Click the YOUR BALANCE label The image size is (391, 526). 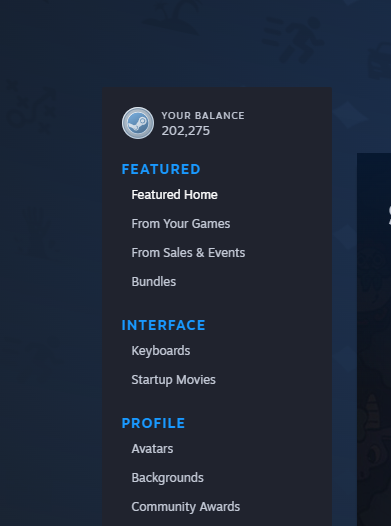pyautogui.click(x=203, y=115)
